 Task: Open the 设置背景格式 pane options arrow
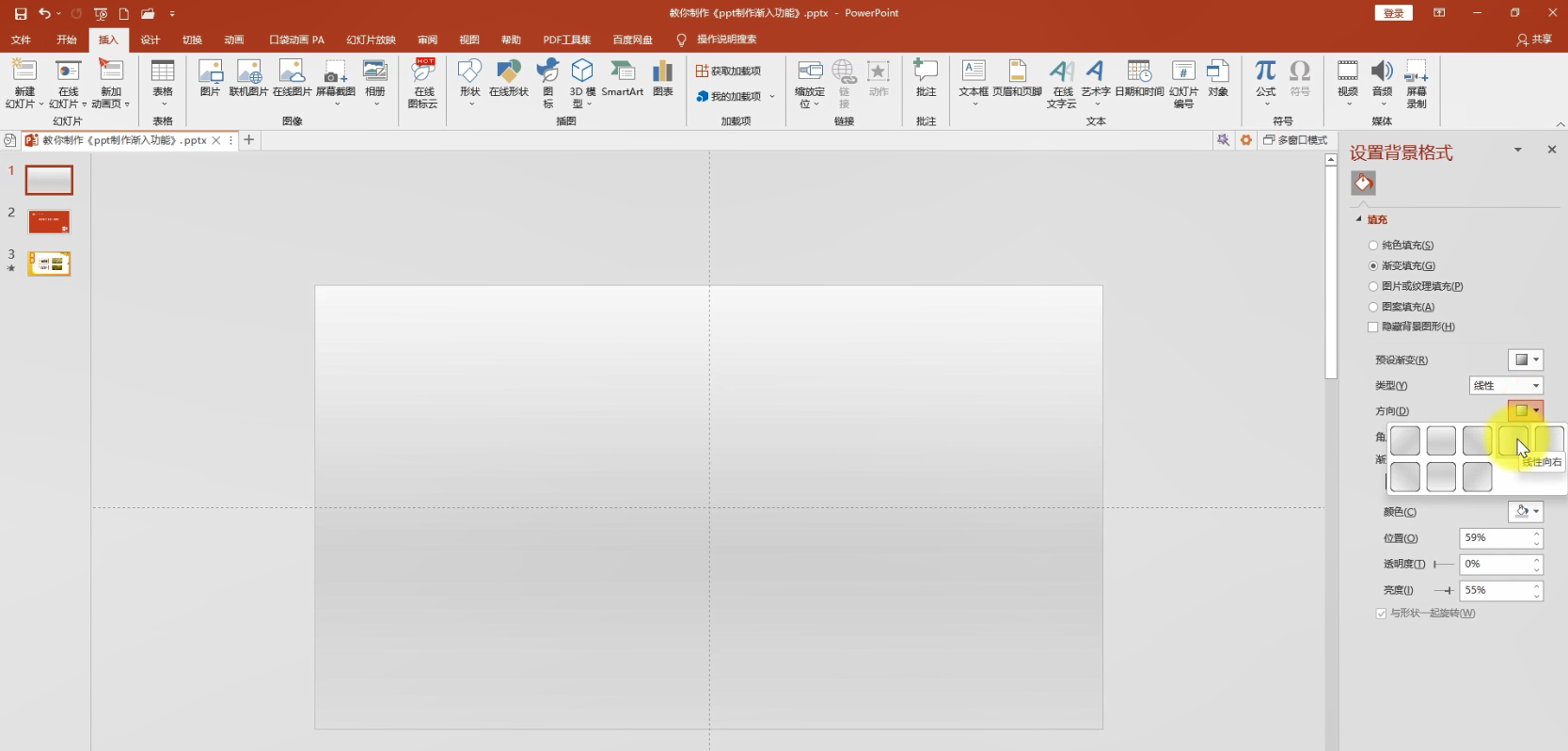[x=1517, y=150]
